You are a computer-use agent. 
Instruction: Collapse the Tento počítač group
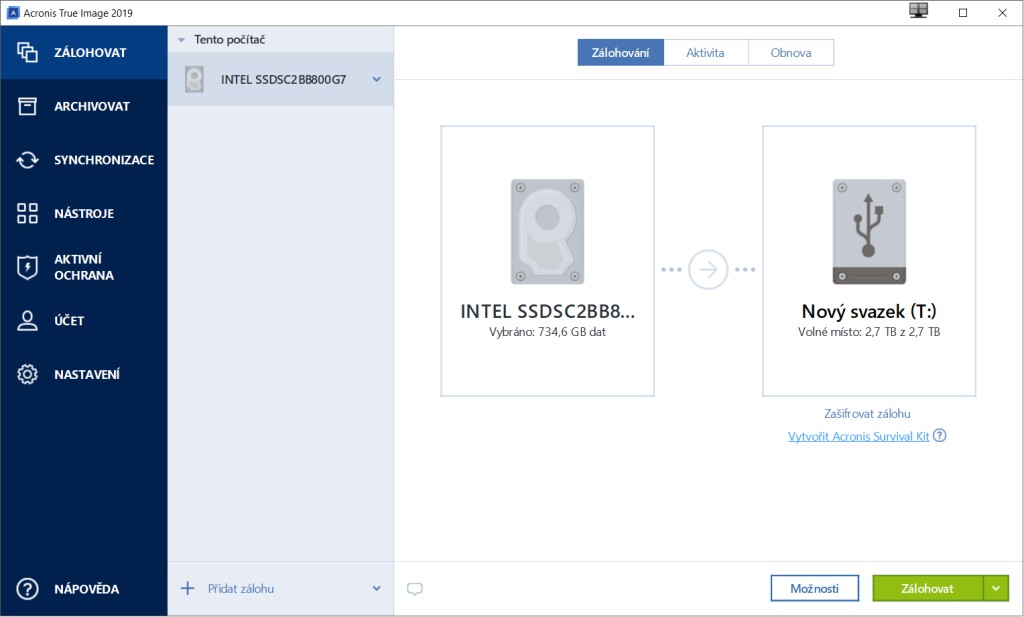182,40
